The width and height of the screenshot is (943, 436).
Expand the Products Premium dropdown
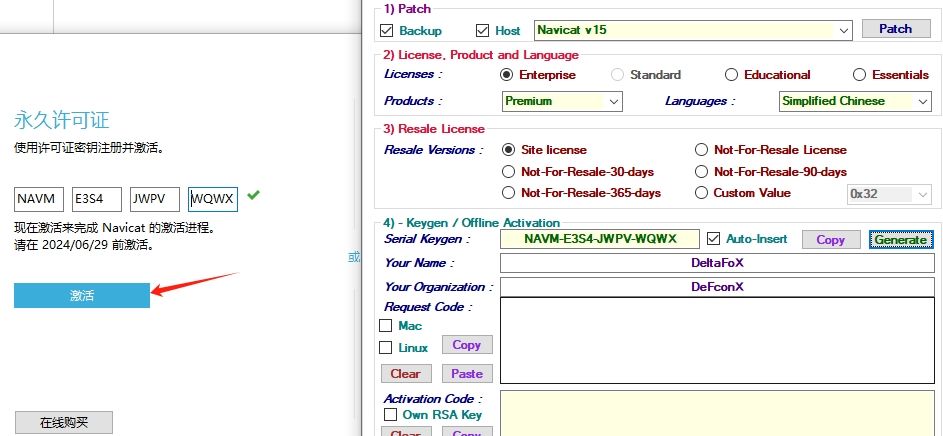tap(613, 101)
